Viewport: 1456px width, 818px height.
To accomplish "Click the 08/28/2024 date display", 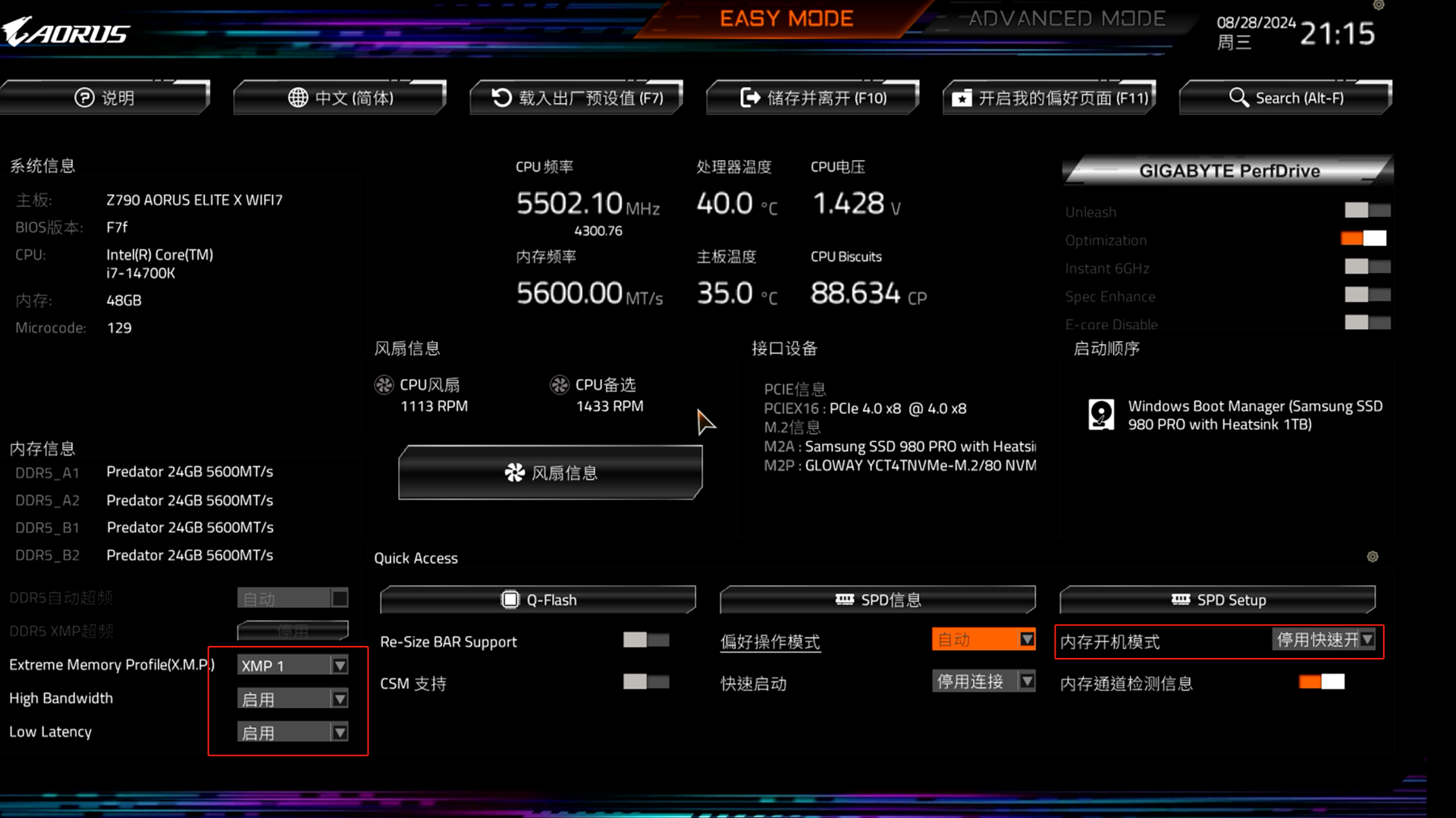I will 1257,23.
